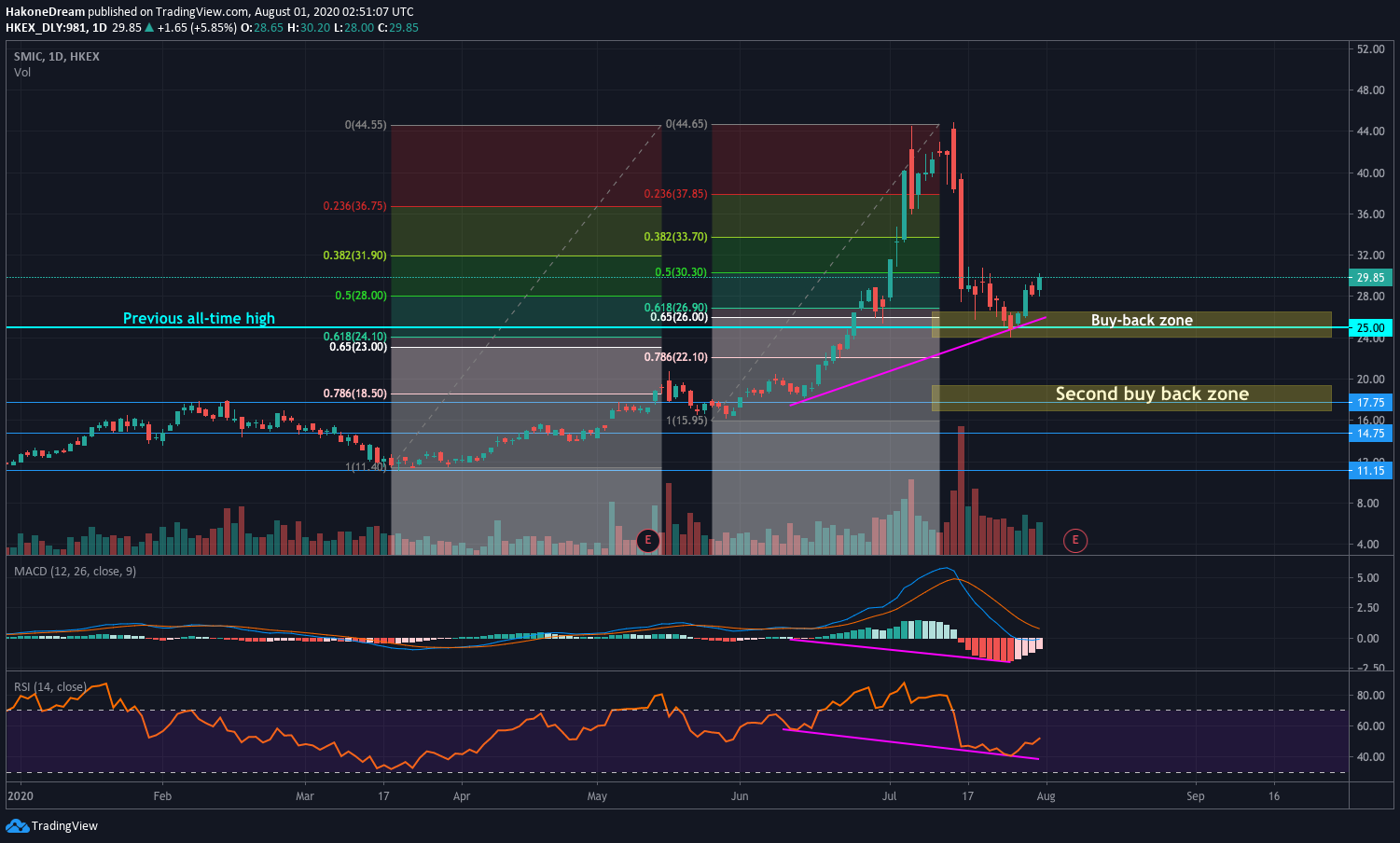Image resolution: width=1400 pixels, height=843 pixels.
Task: Click the 0.5(28.00) Fibonacci level label
Action: pos(360,296)
